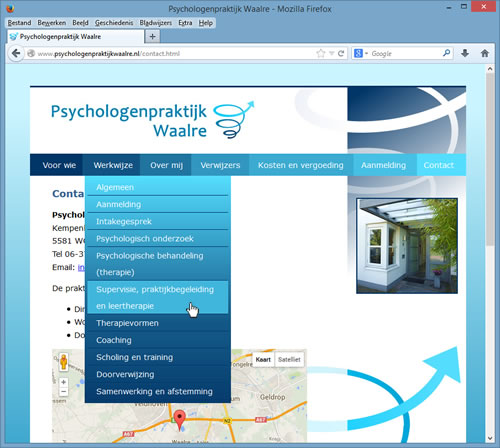Image resolution: width=500 pixels, height=448 pixels.
Task: Open the Google search engine selector
Action: point(361,53)
